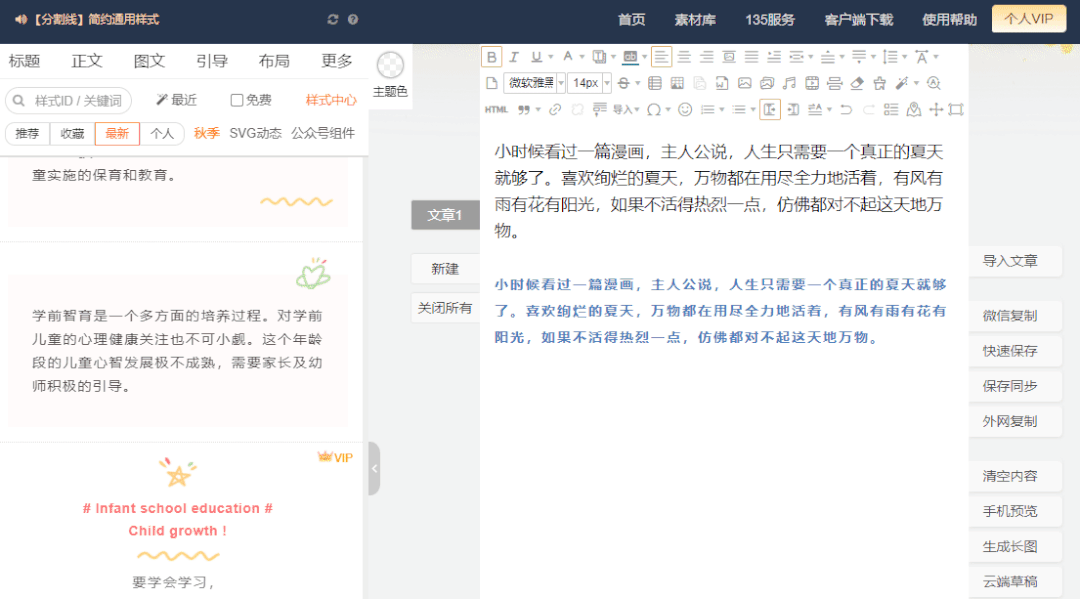Expand the 导入 import dropdown
Image resolution: width=1080 pixels, height=599 pixels.
click(626, 109)
